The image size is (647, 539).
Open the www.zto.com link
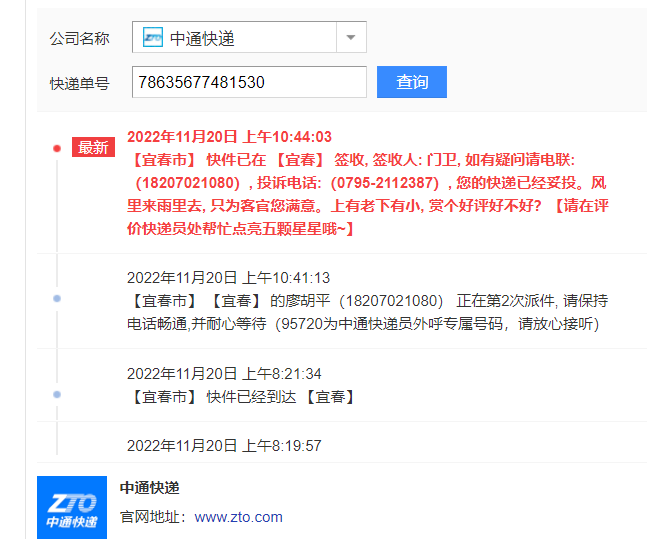pos(238,517)
